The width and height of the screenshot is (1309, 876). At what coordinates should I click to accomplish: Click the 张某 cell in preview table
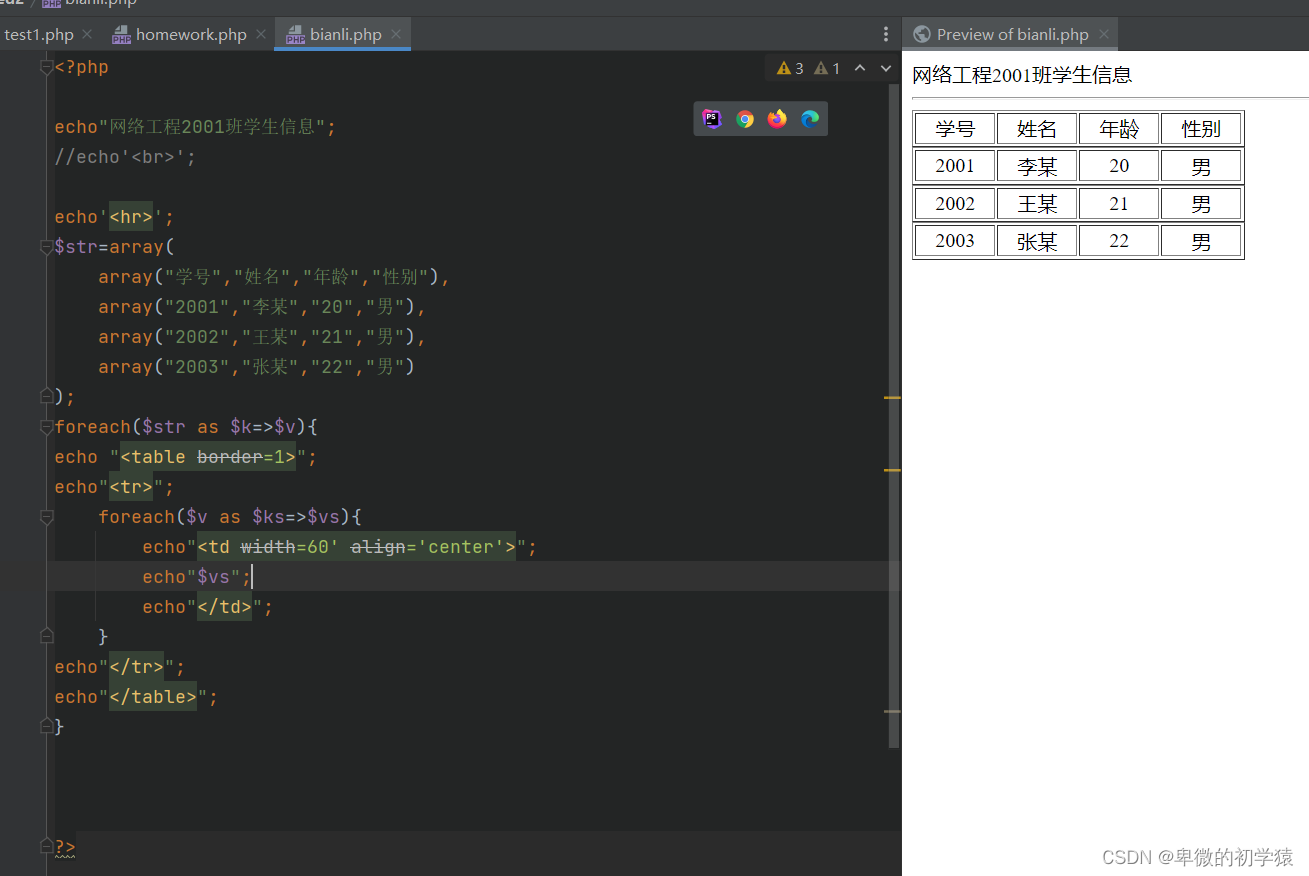point(1037,241)
